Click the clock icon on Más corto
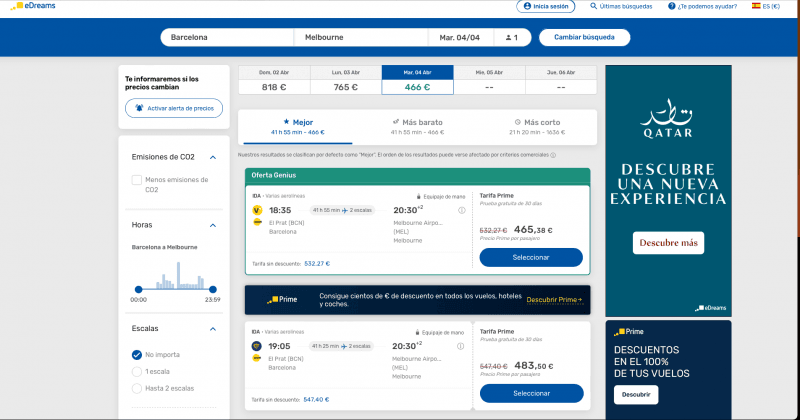This screenshot has width=800, height=420. point(517,122)
